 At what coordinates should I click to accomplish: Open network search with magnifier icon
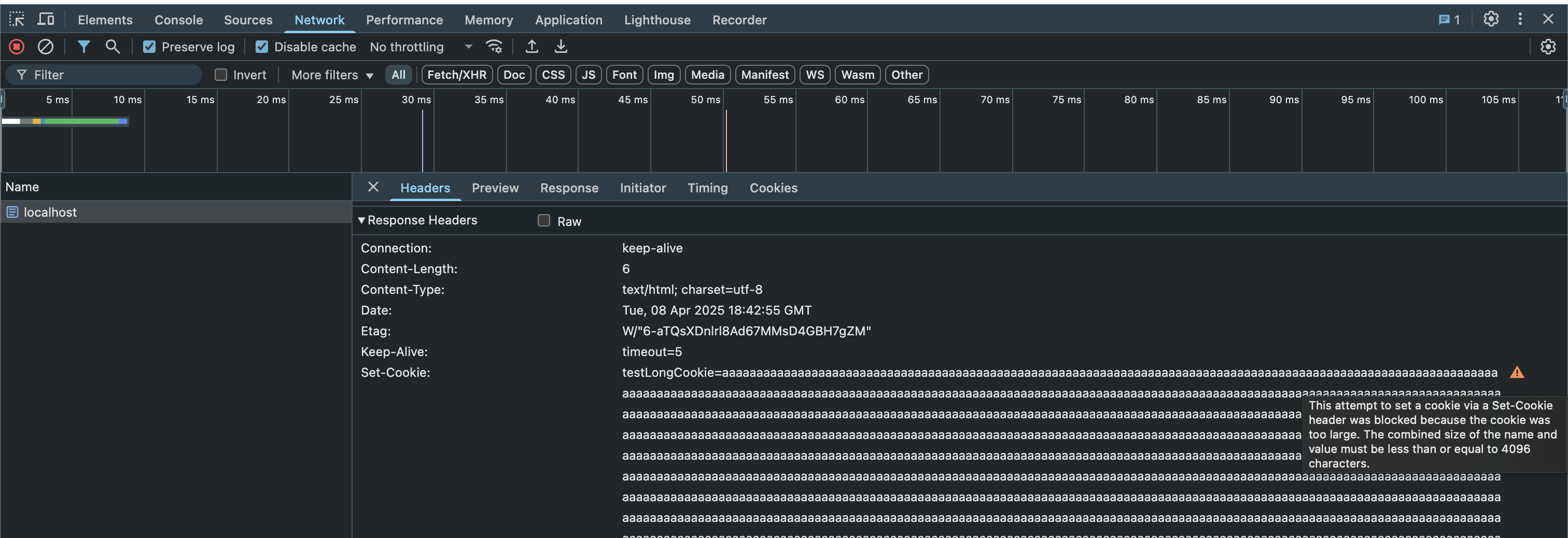tap(113, 47)
